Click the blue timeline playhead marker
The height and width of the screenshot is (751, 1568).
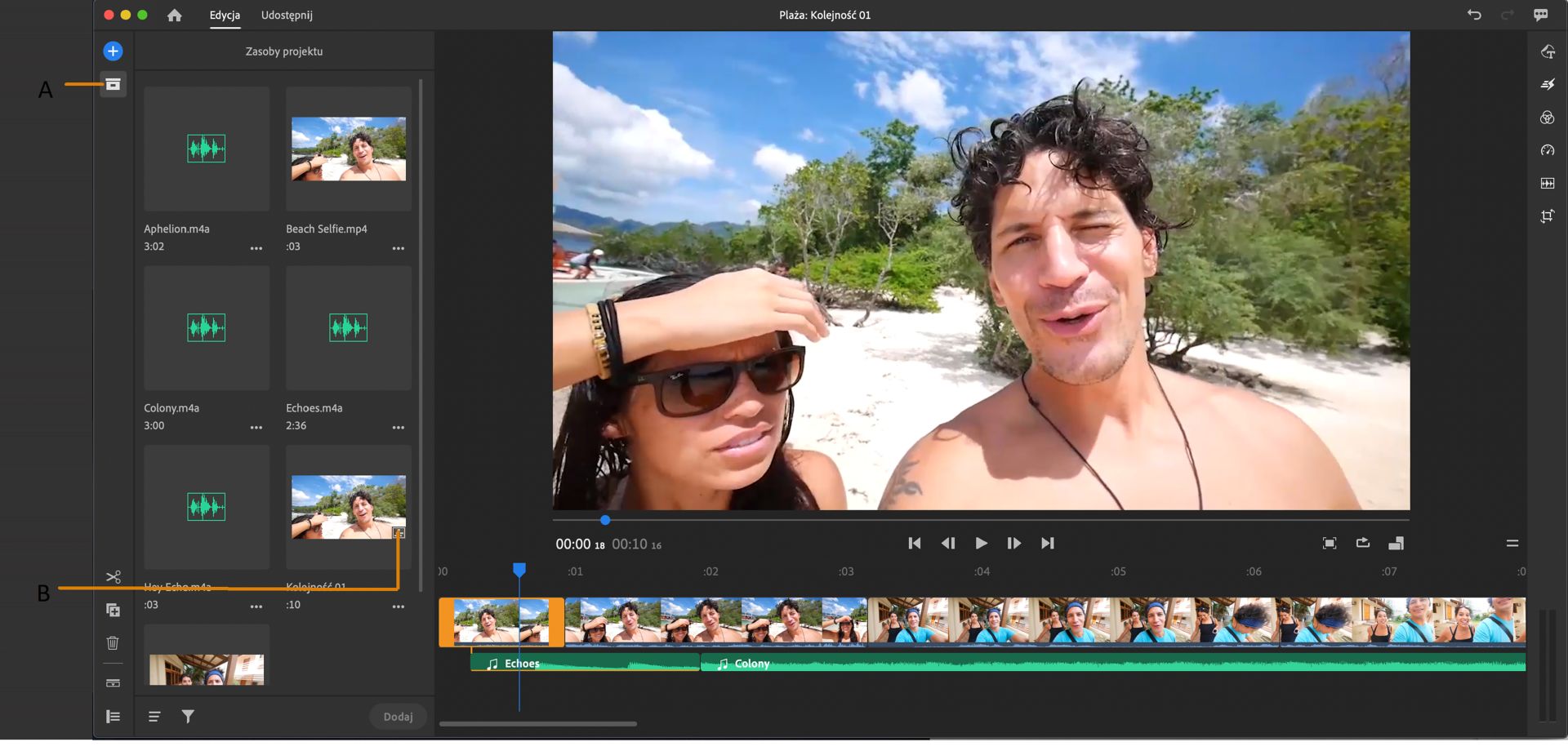pyautogui.click(x=519, y=569)
